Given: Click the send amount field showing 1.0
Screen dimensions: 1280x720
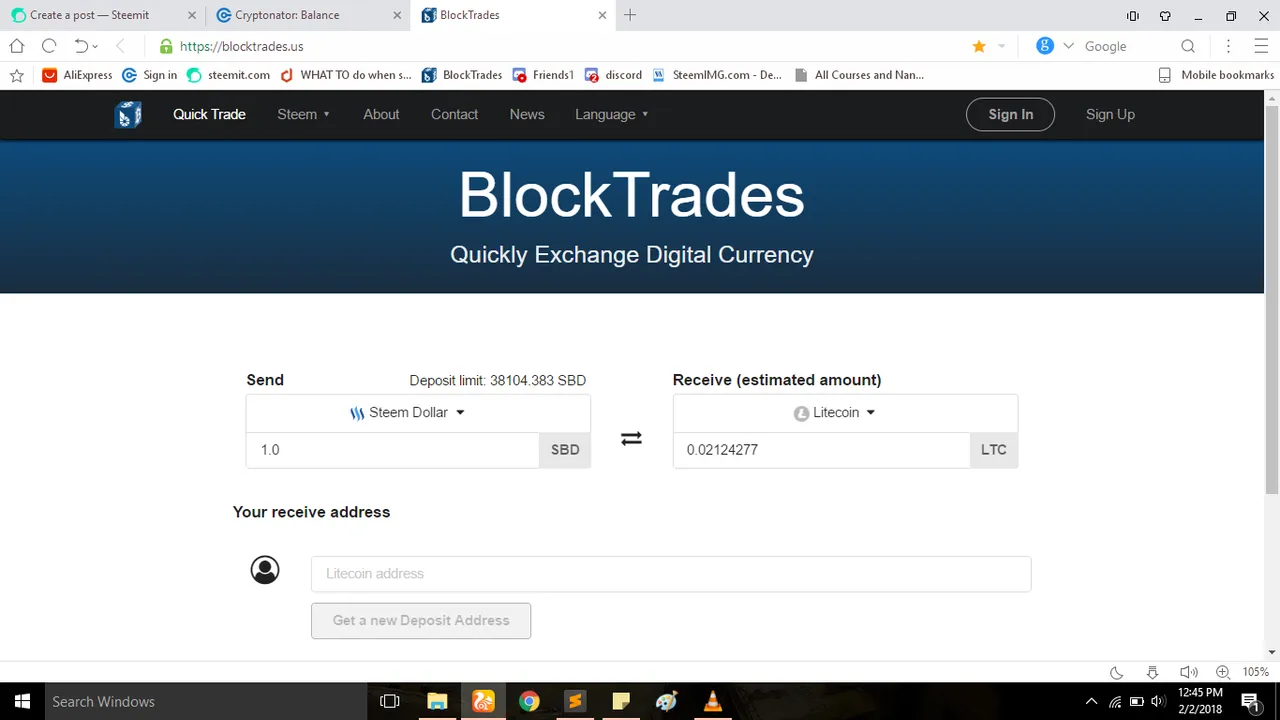Looking at the screenshot, I should 392,450.
